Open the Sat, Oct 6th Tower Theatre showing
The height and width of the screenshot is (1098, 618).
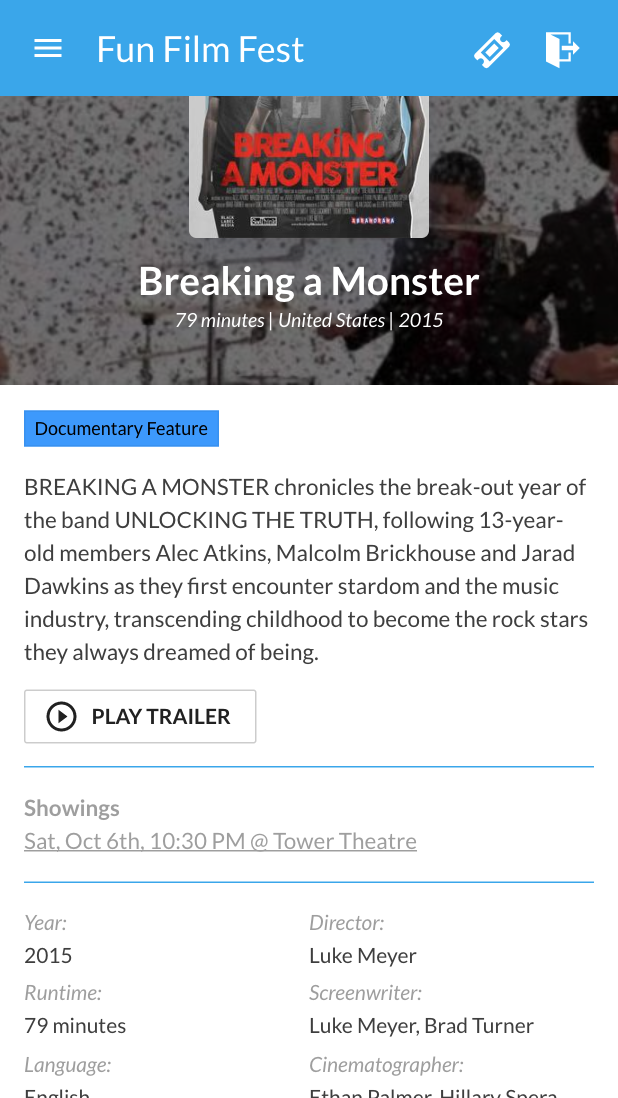(220, 841)
